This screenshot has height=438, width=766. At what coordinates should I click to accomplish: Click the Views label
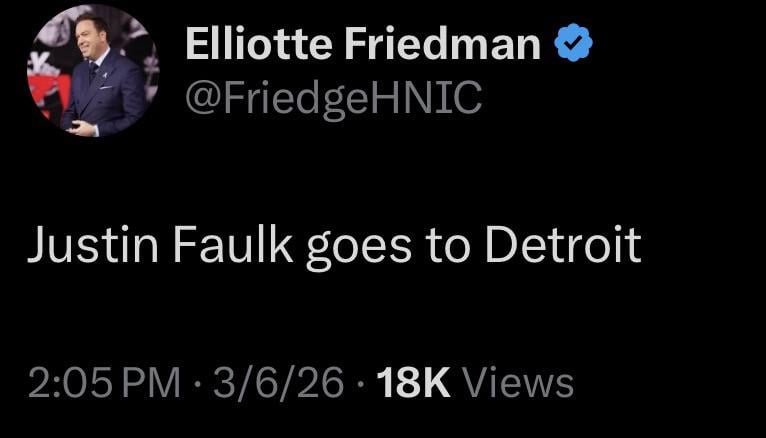point(519,382)
